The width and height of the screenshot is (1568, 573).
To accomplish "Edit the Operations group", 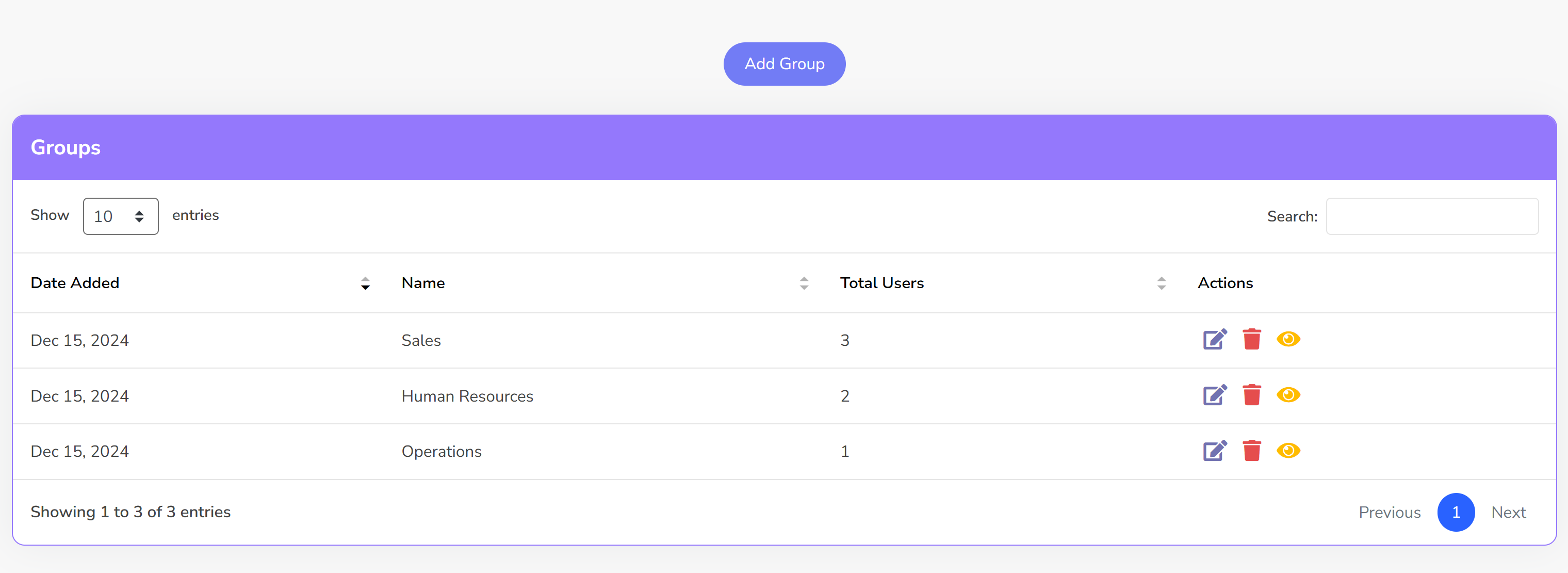I will tap(1214, 451).
